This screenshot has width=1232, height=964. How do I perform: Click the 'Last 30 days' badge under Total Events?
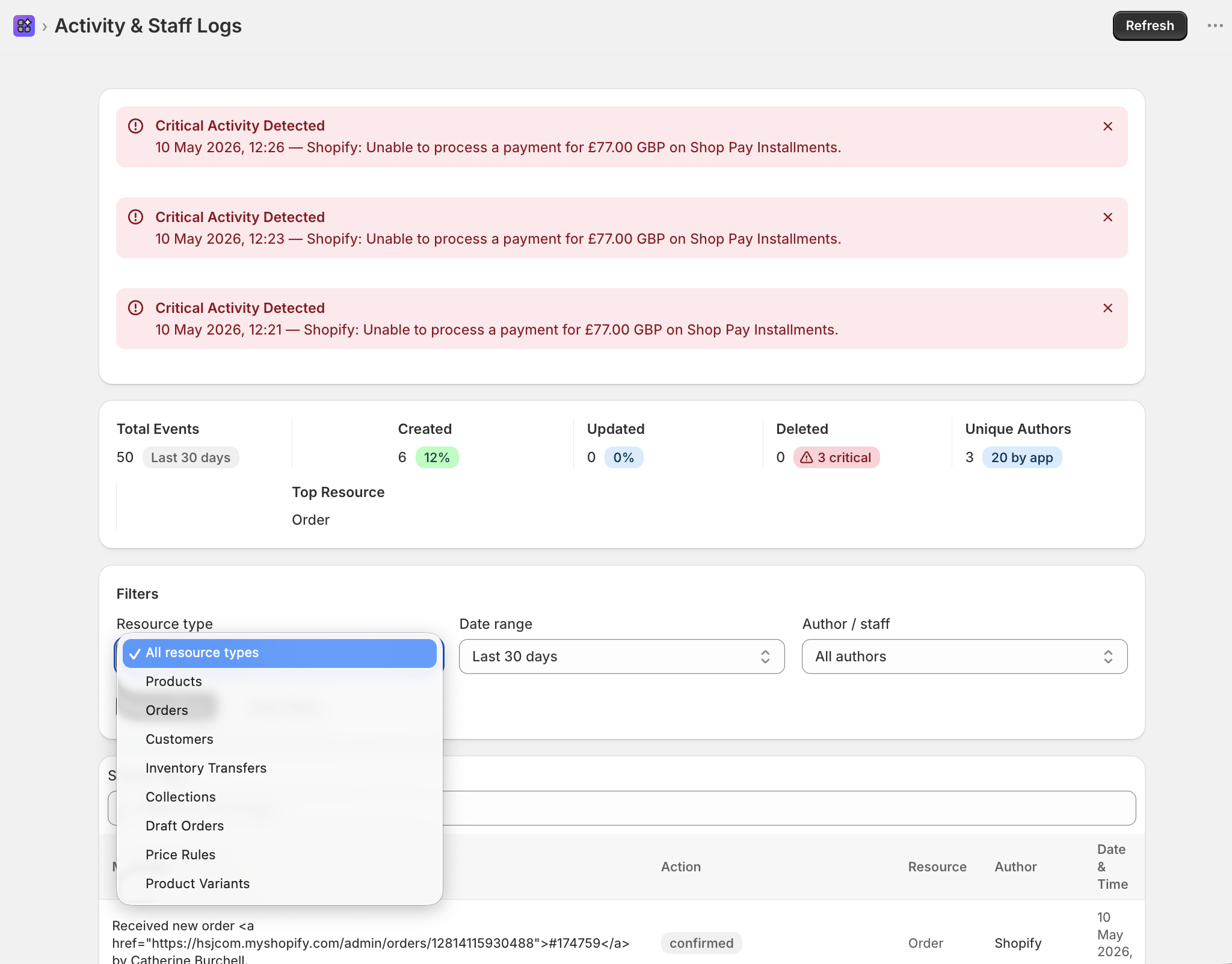tap(191, 457)
